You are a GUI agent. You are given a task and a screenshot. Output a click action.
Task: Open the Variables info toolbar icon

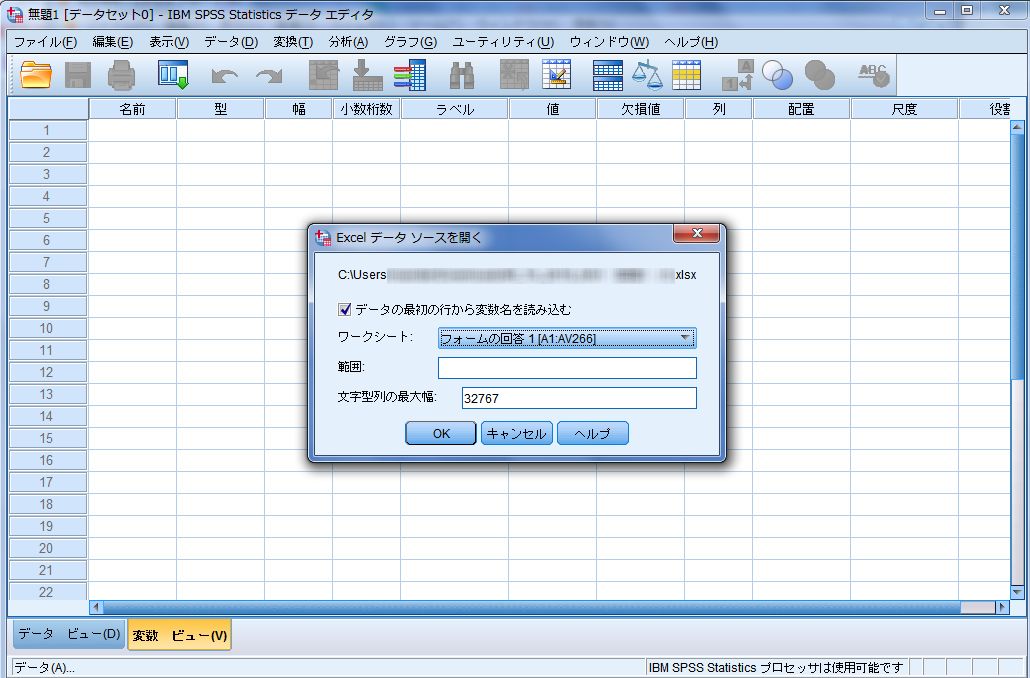[x=411, y=75]
